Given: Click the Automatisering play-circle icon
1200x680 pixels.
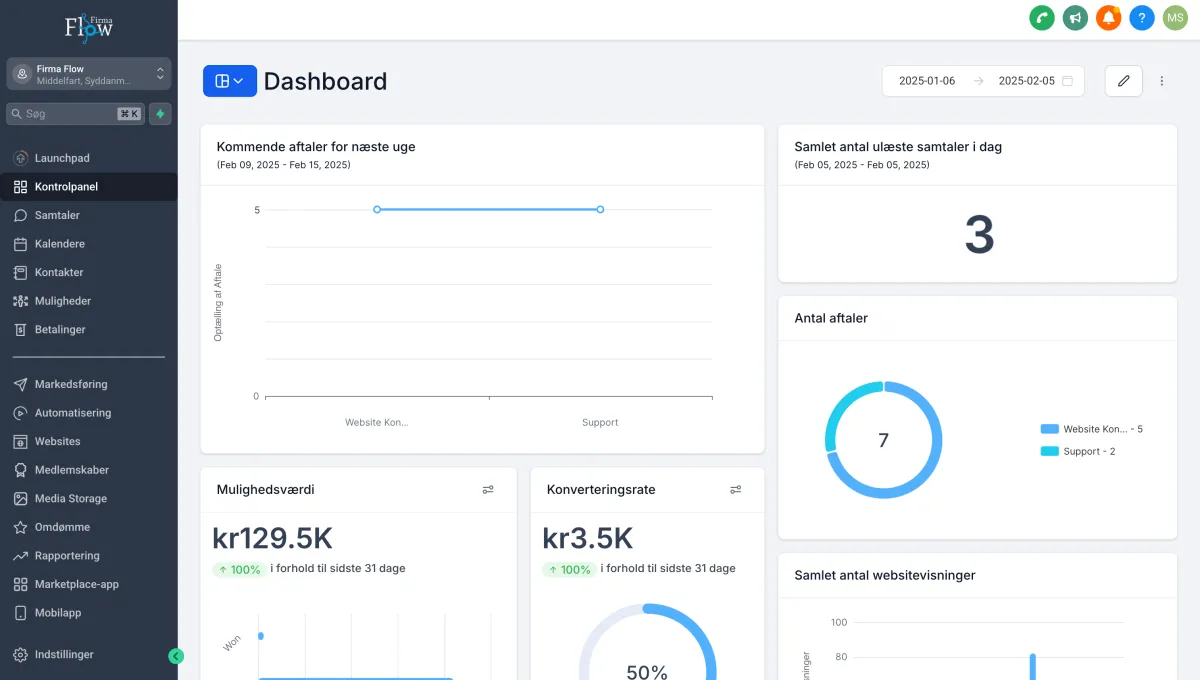Looking at the screenshot, I should pyautogui.click(x=20, y=413).
